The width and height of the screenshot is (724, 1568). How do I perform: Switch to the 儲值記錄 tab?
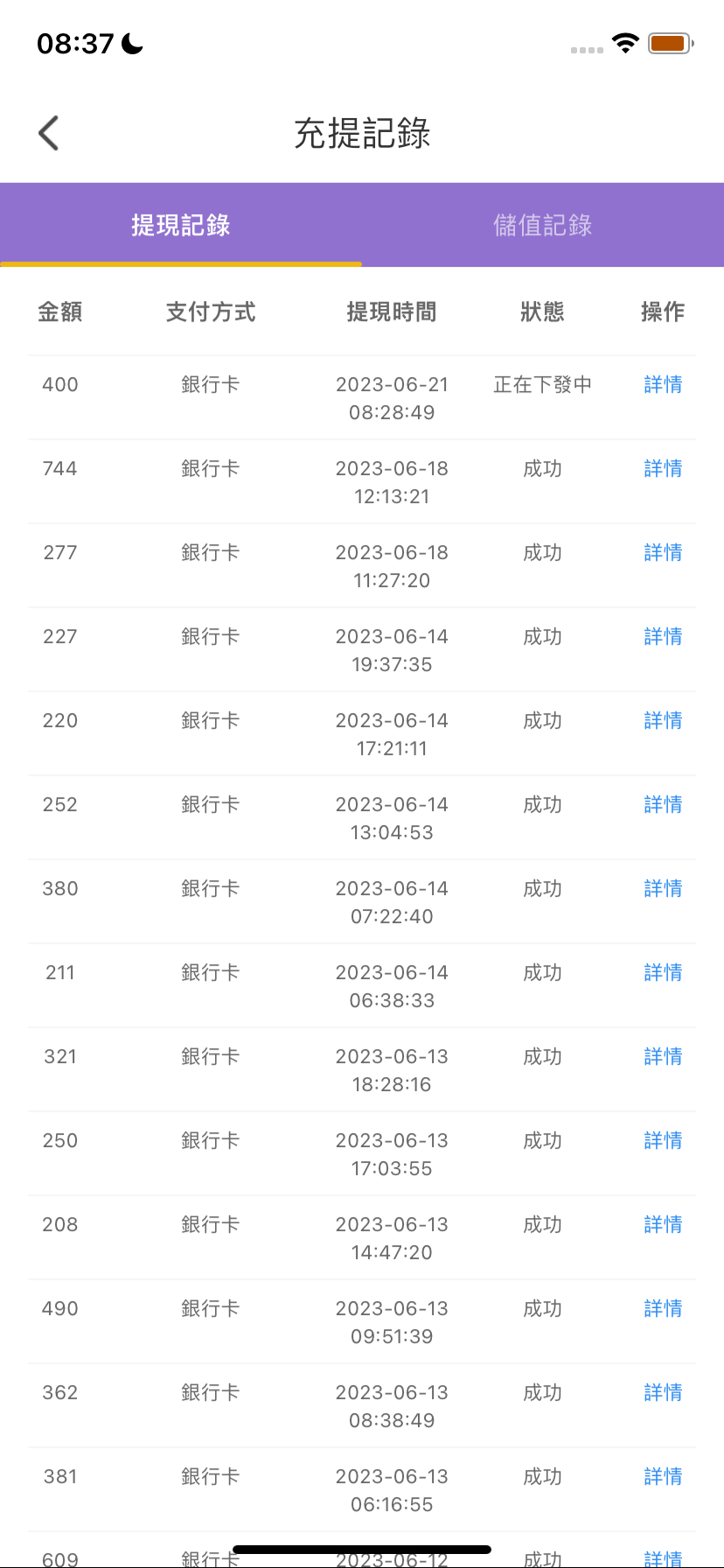[x=542, y=225]
